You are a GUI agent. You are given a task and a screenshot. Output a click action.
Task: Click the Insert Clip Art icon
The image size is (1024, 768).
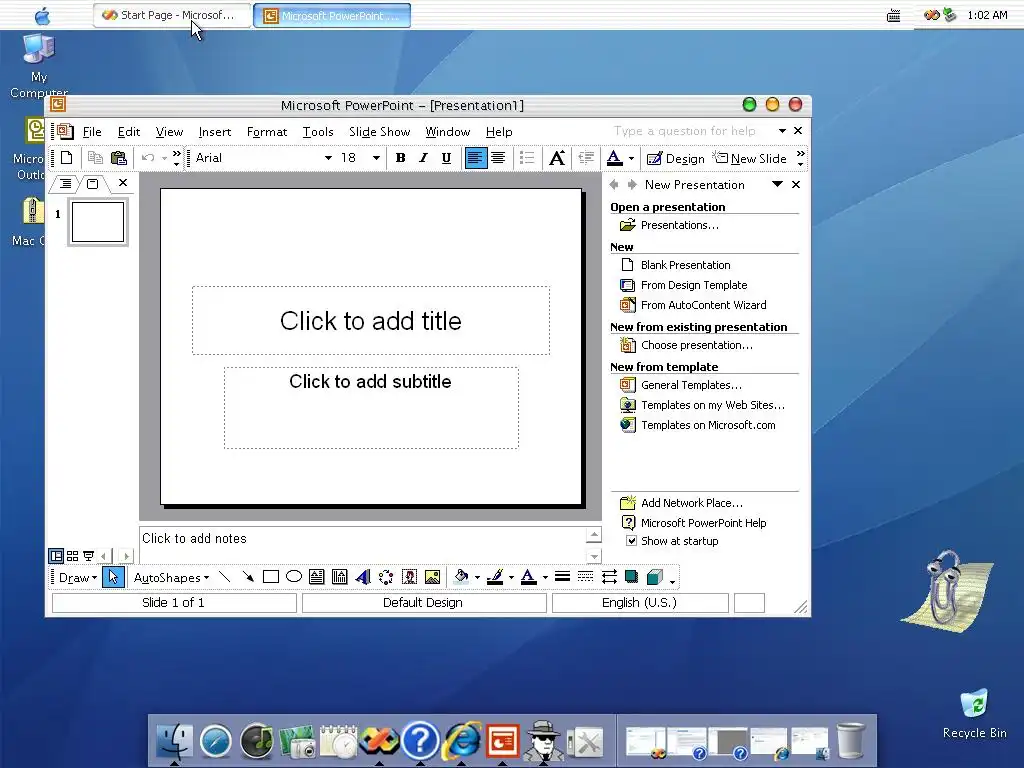409,577
